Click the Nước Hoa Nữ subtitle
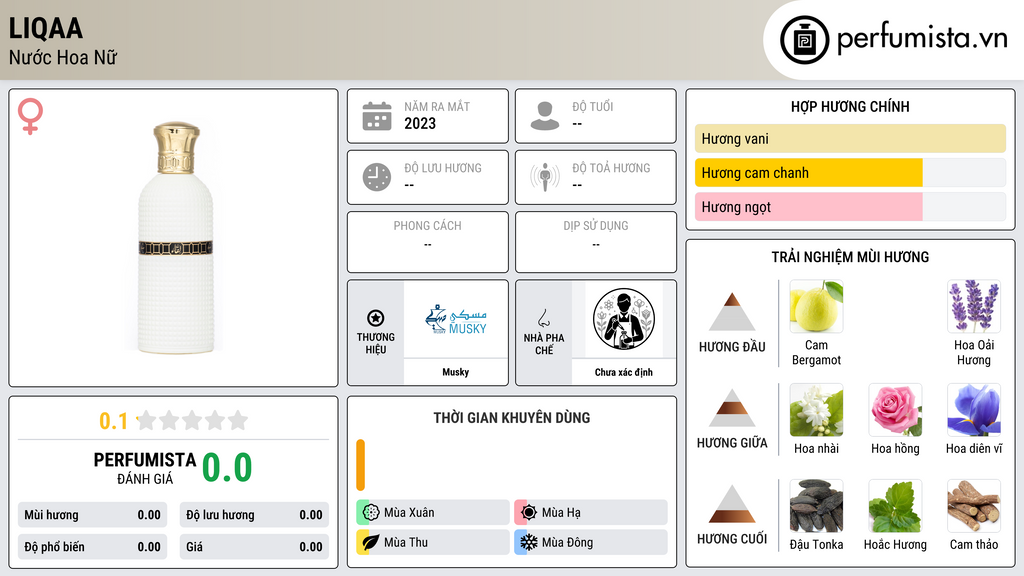 (x=63, y=57)
